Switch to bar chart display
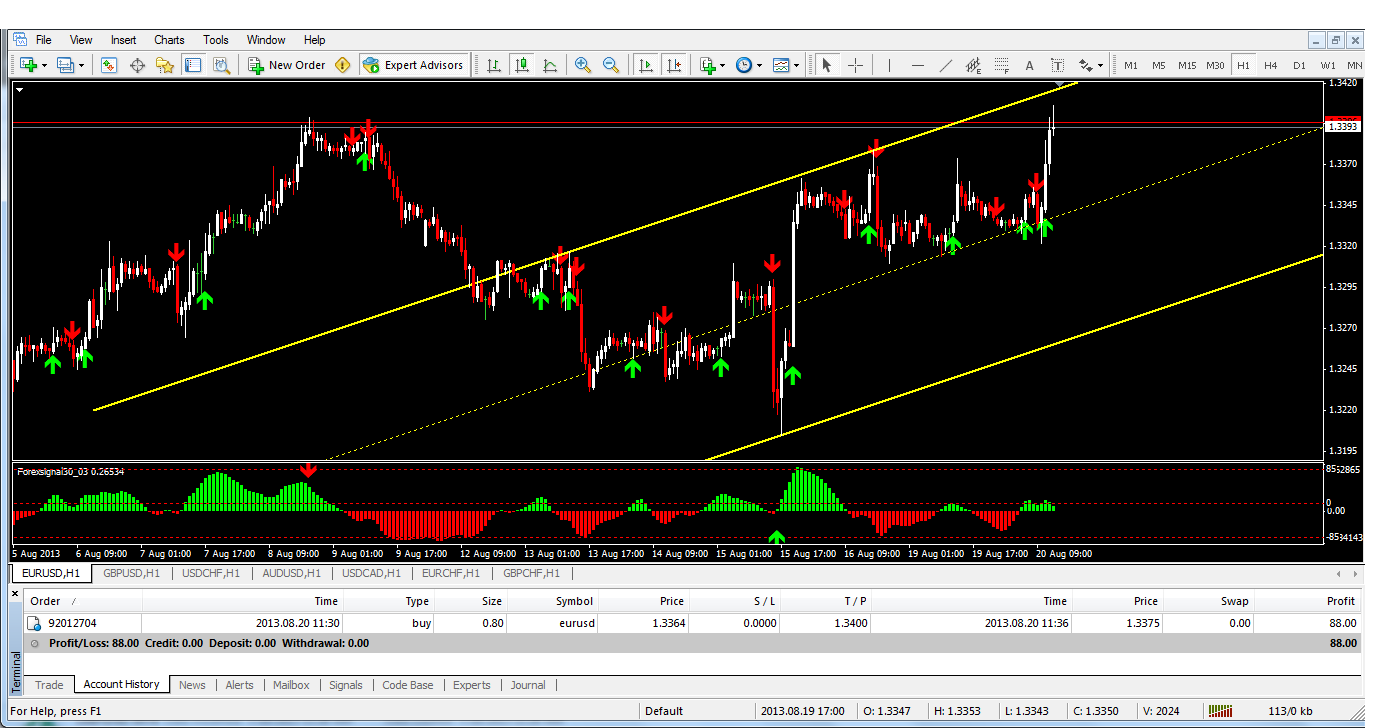Viewport: 1373px width, 728px height. click(493, 65)
